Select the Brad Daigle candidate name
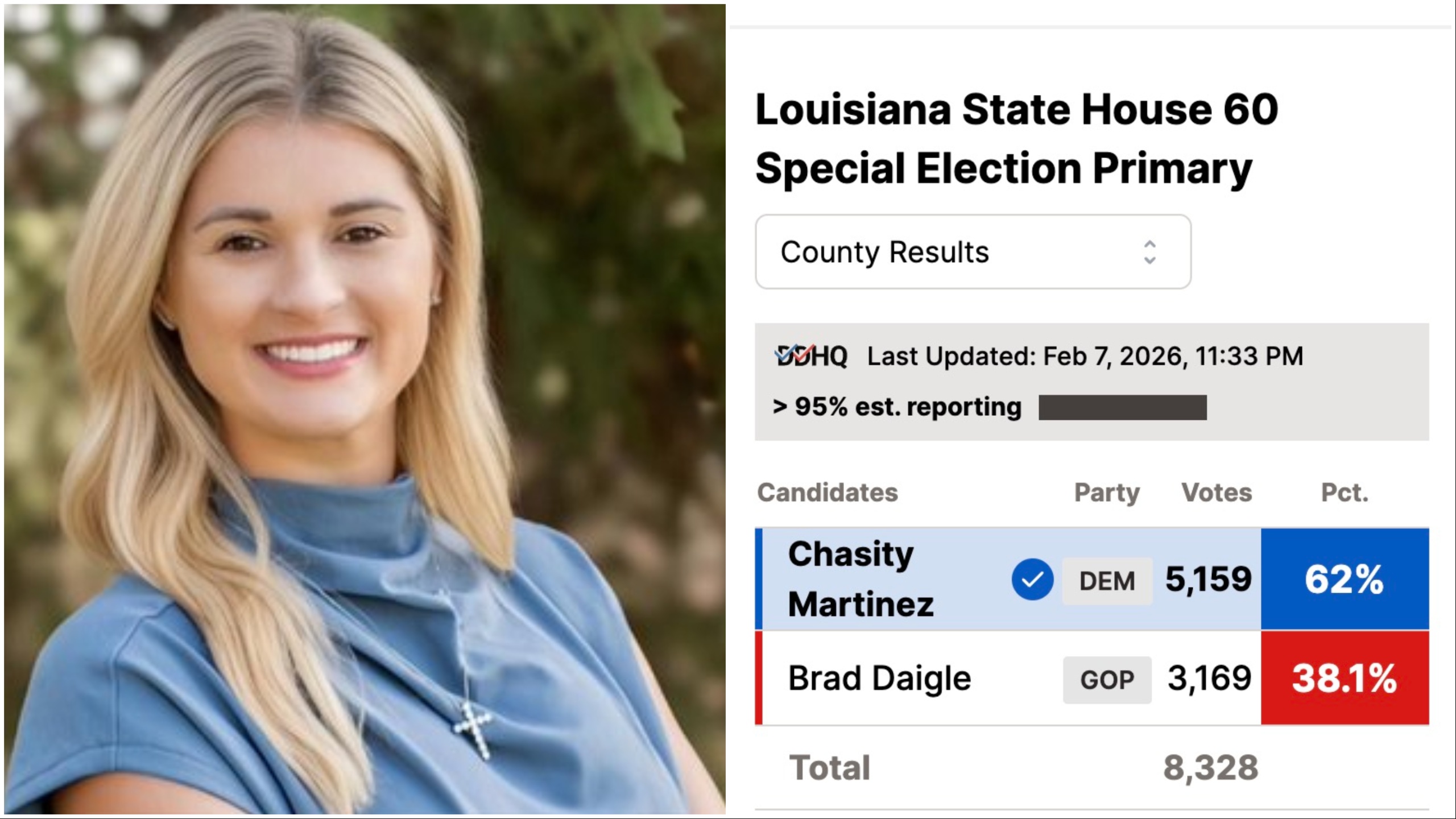 (879, 679)
